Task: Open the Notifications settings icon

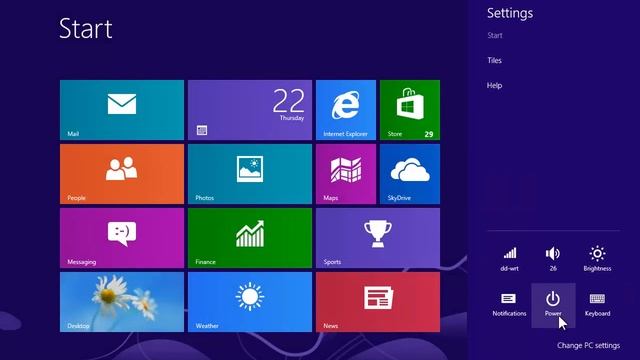Action: [x=509, y=305]
